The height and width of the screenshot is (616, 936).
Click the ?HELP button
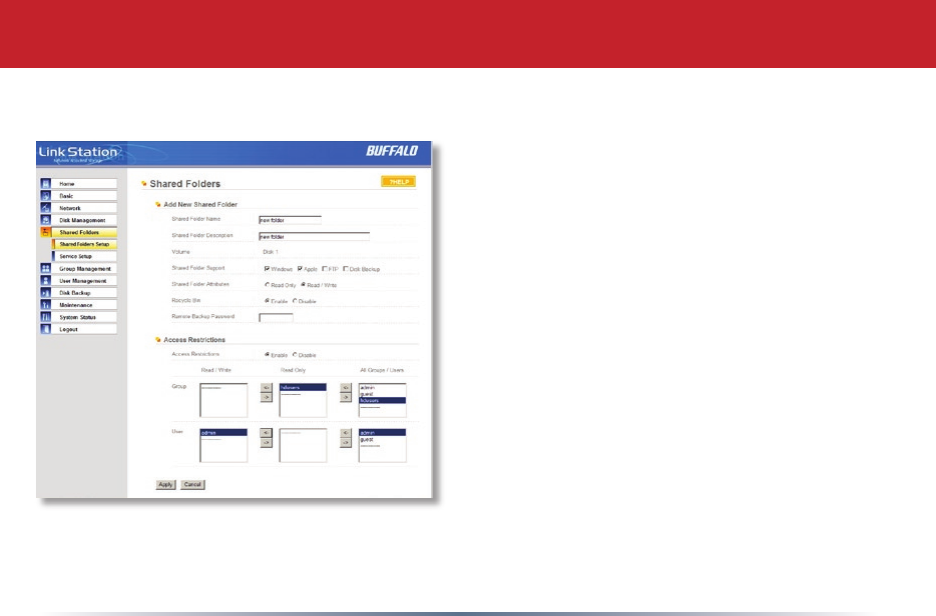pyautogui.click(x=398, y=181)
